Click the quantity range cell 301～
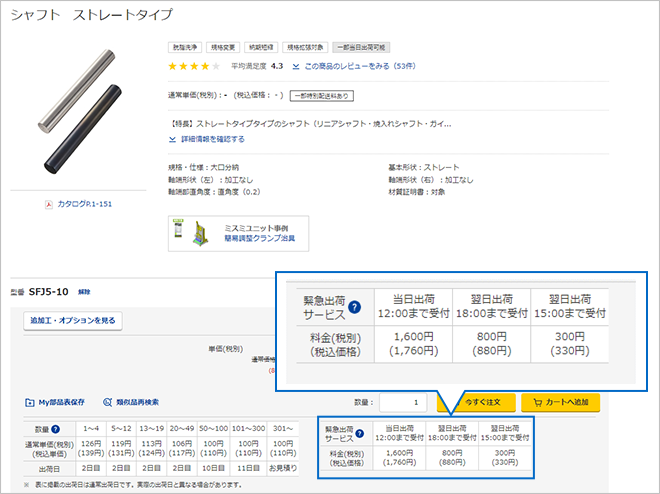660x494 pixels. pos(283,429)
